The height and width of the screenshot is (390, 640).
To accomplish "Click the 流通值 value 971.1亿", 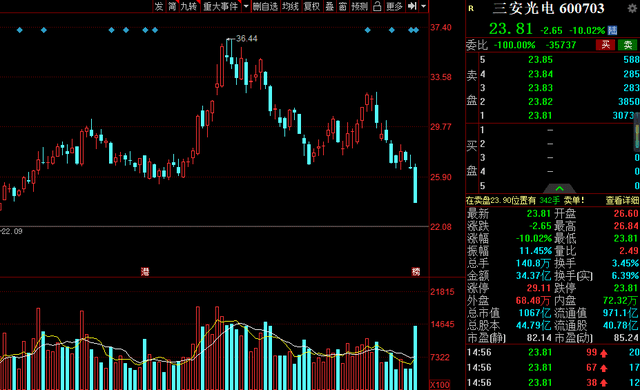I will [x=620, y=313].
